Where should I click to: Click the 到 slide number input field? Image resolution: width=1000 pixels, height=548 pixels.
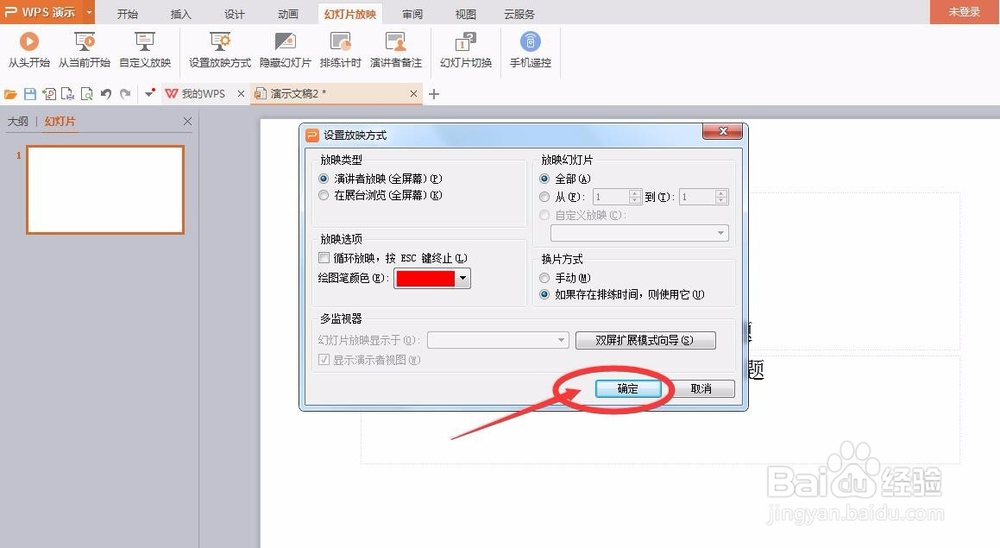(697, 197)
